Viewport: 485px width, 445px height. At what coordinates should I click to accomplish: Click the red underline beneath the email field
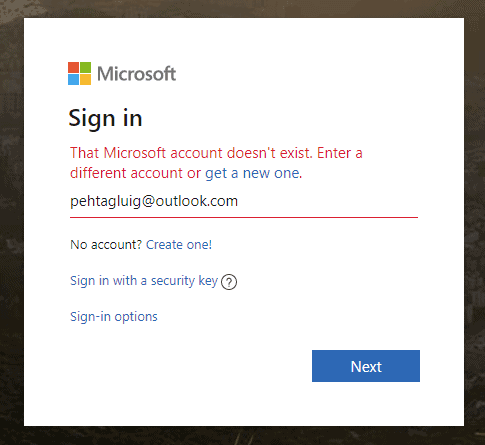[244, 217]
